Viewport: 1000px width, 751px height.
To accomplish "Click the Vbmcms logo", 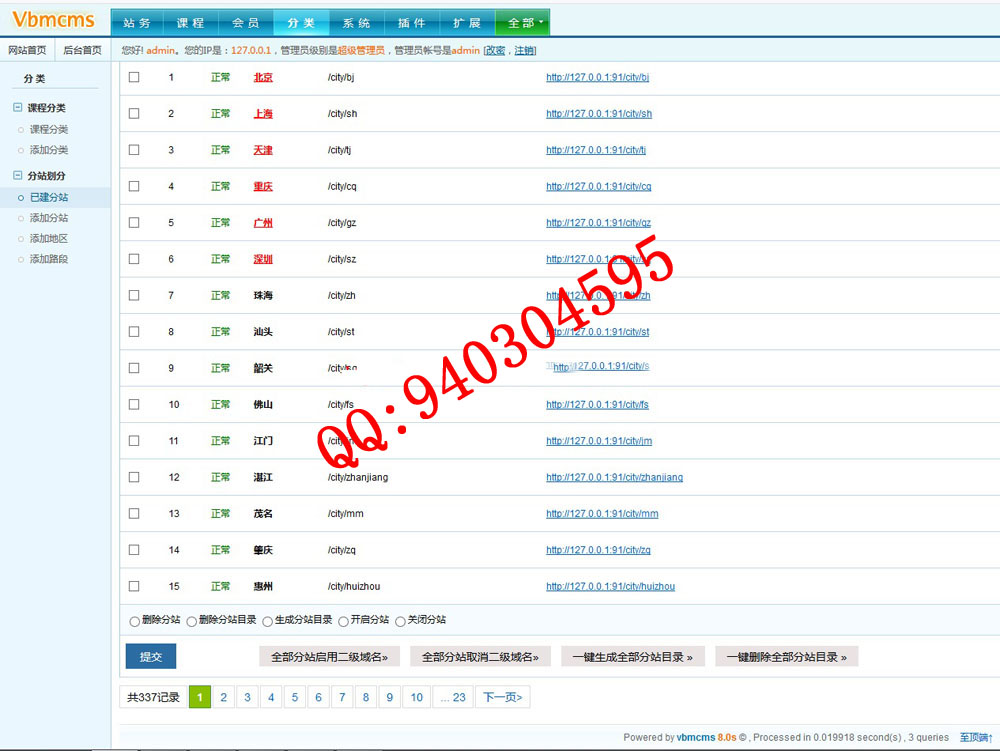I will click(53, 21).
